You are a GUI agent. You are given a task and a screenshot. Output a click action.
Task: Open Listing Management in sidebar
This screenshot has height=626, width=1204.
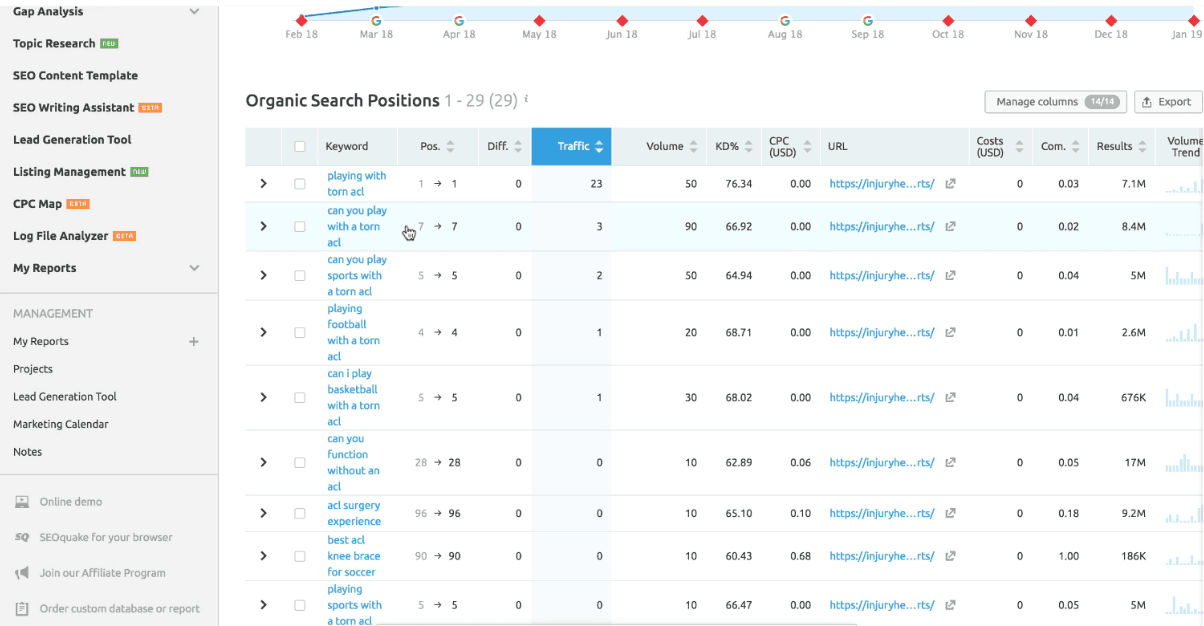click(x=69, y=172)
